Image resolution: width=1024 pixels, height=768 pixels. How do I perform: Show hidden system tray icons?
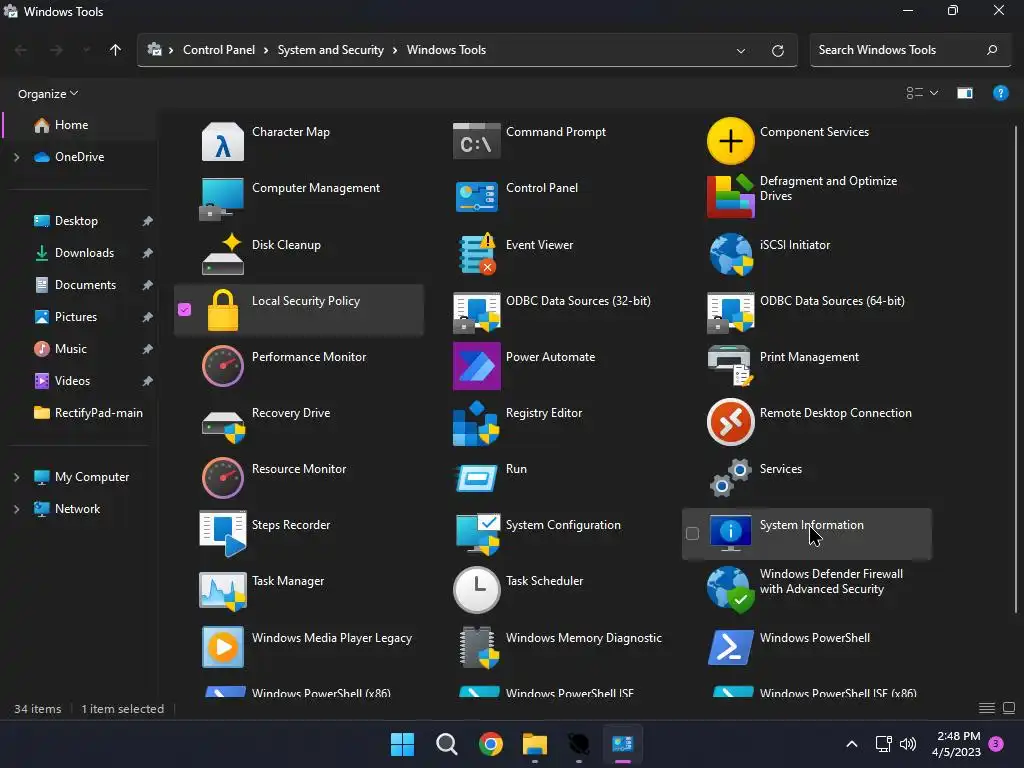[852, 744]
